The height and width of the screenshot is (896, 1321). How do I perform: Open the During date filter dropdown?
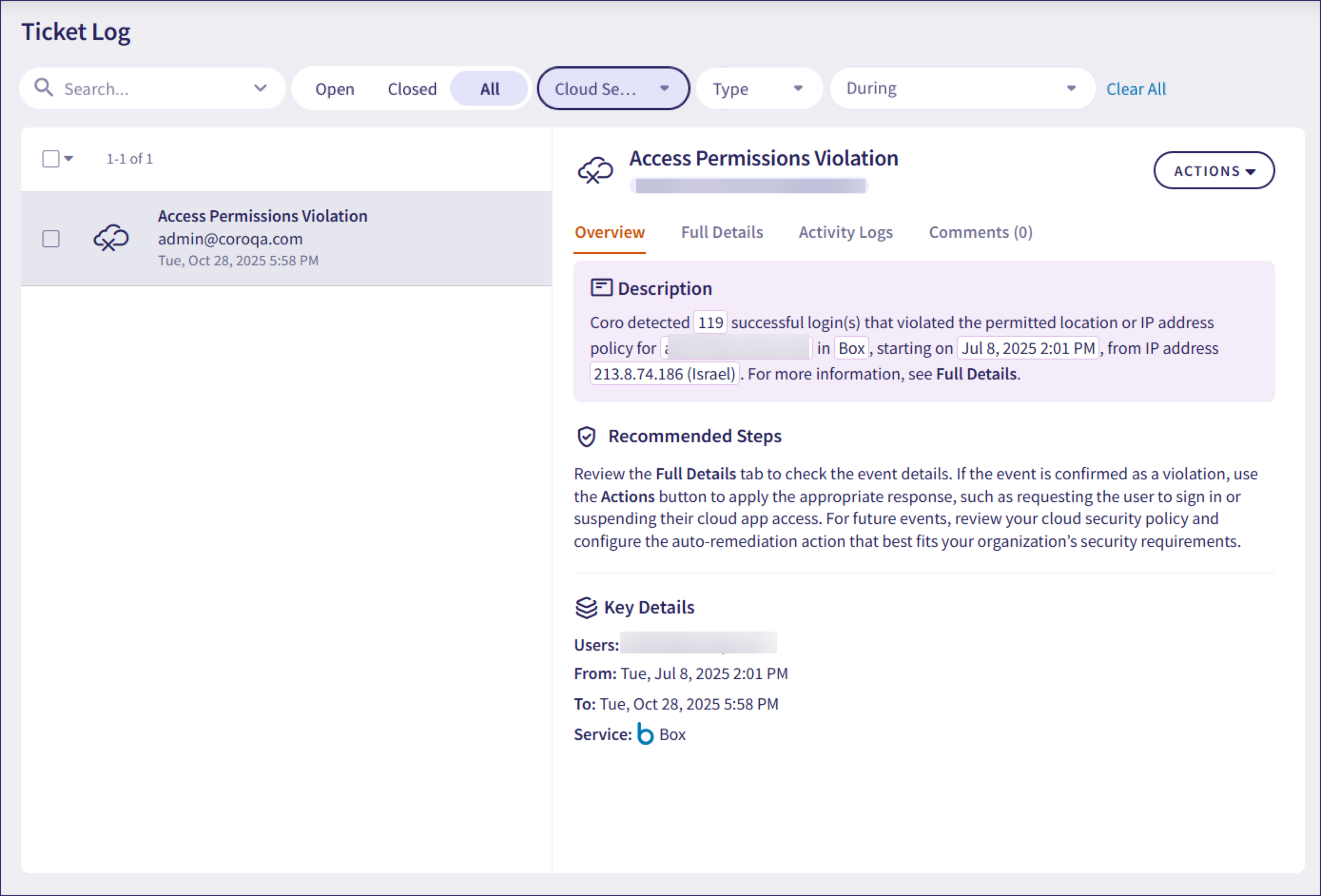pos(962,88)
